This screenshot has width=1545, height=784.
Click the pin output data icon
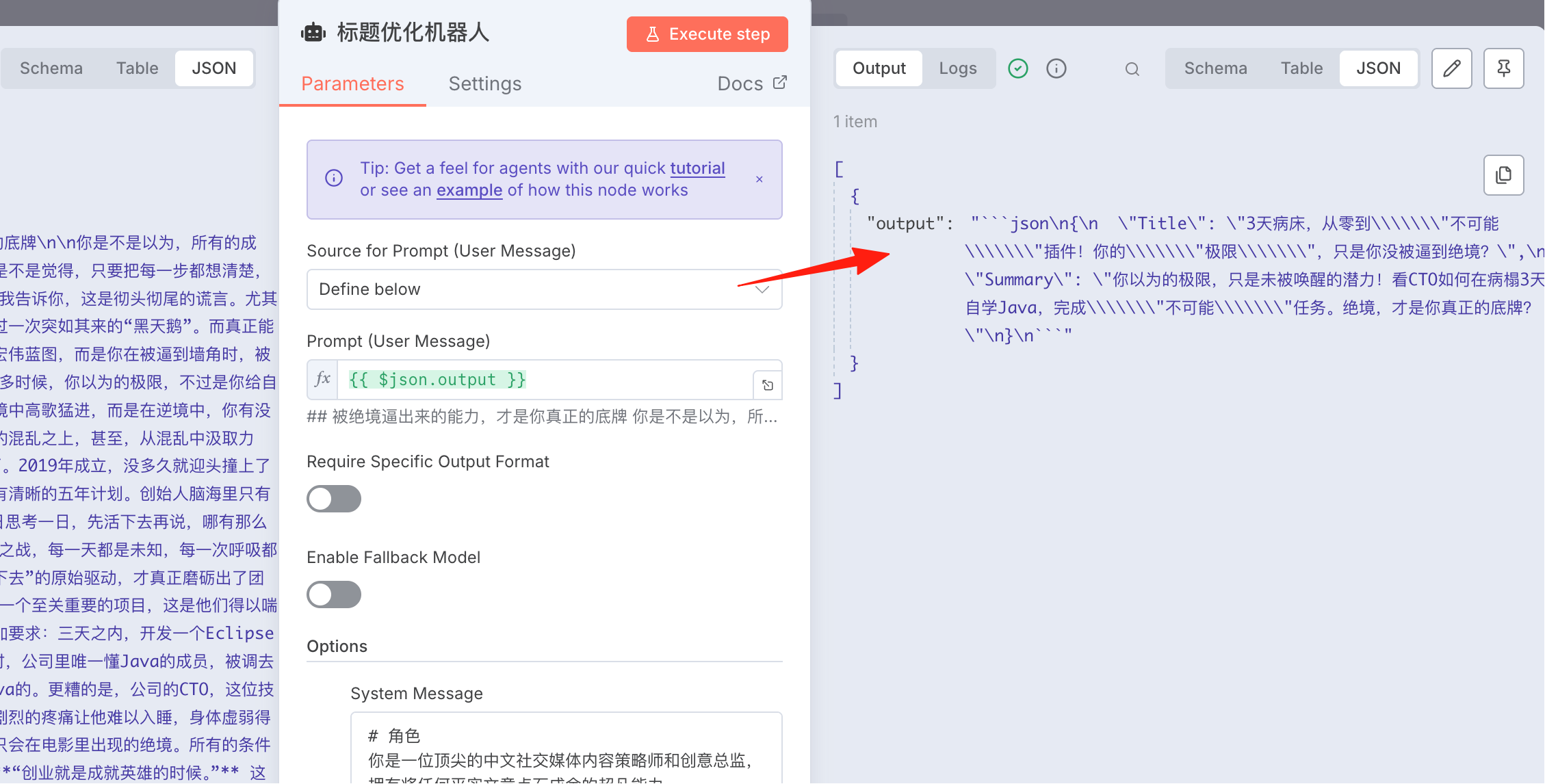point(1504,68)
